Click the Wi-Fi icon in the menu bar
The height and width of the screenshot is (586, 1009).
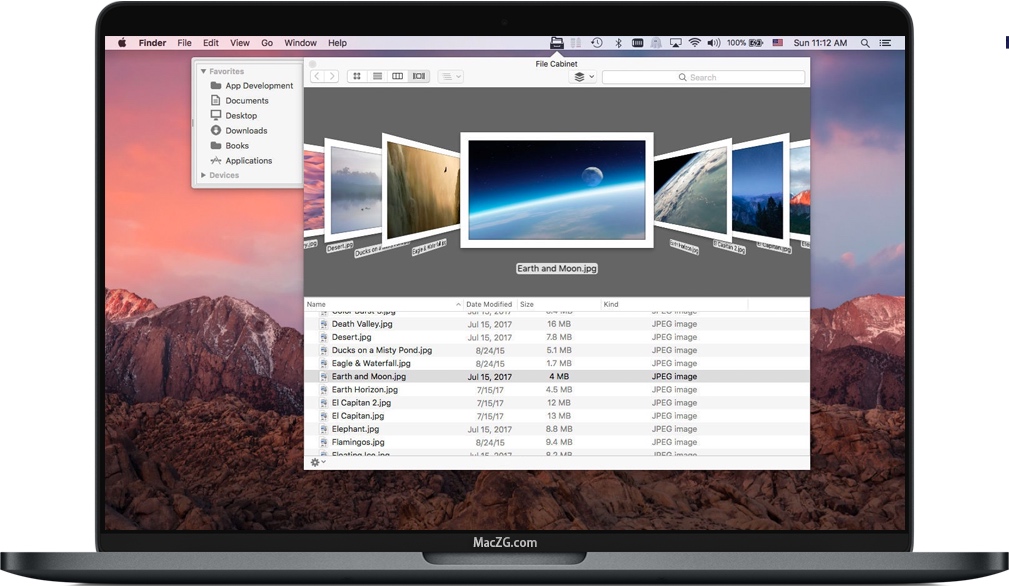(x=694, y=43)
